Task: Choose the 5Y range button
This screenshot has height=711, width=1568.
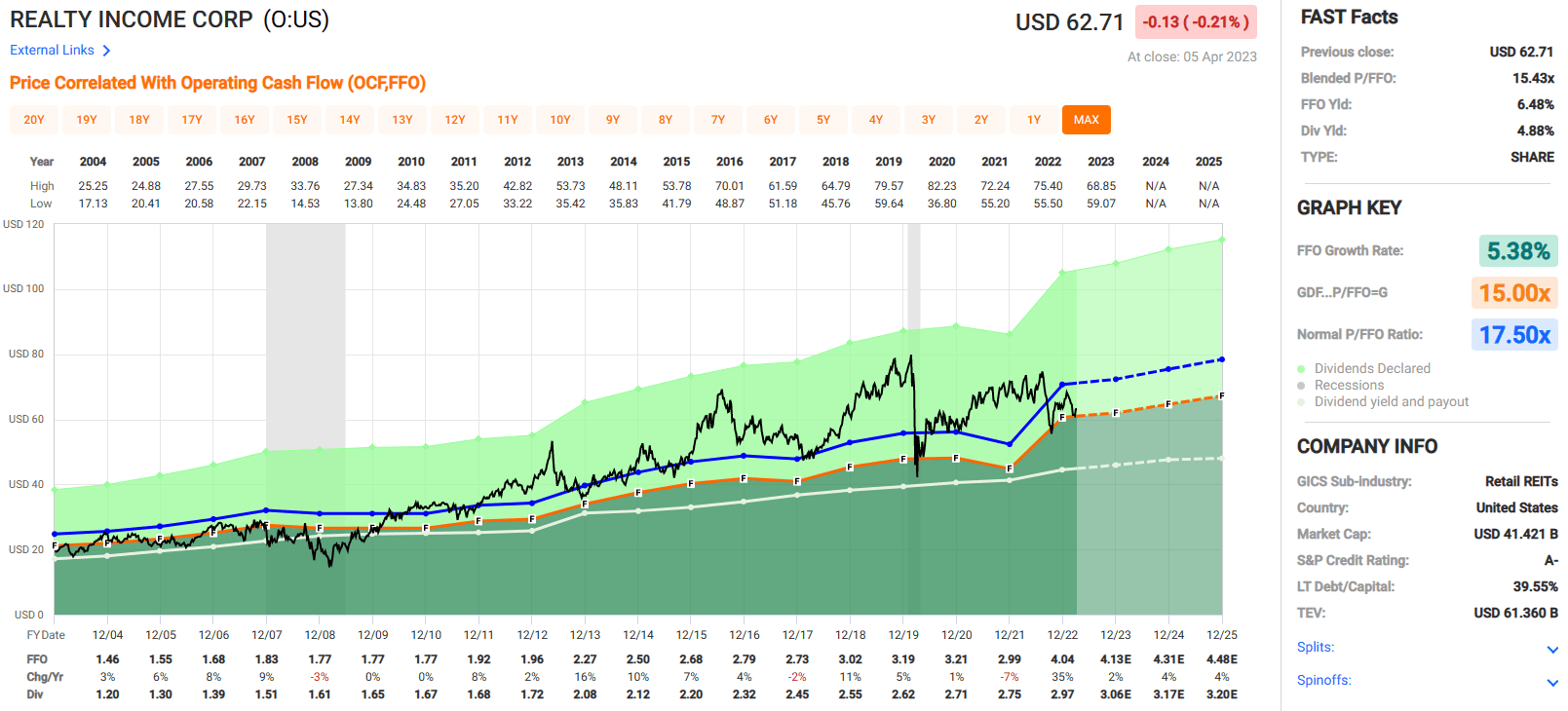Action: 823,120
